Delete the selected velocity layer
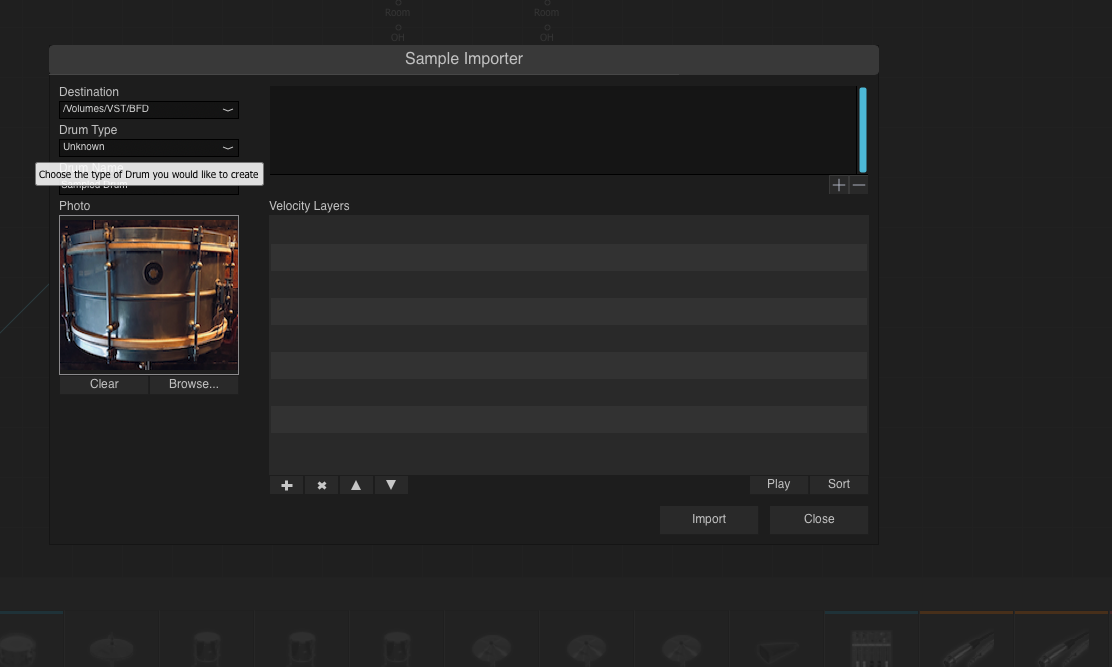The image size is (1112, 667). [x=321, y=486]
